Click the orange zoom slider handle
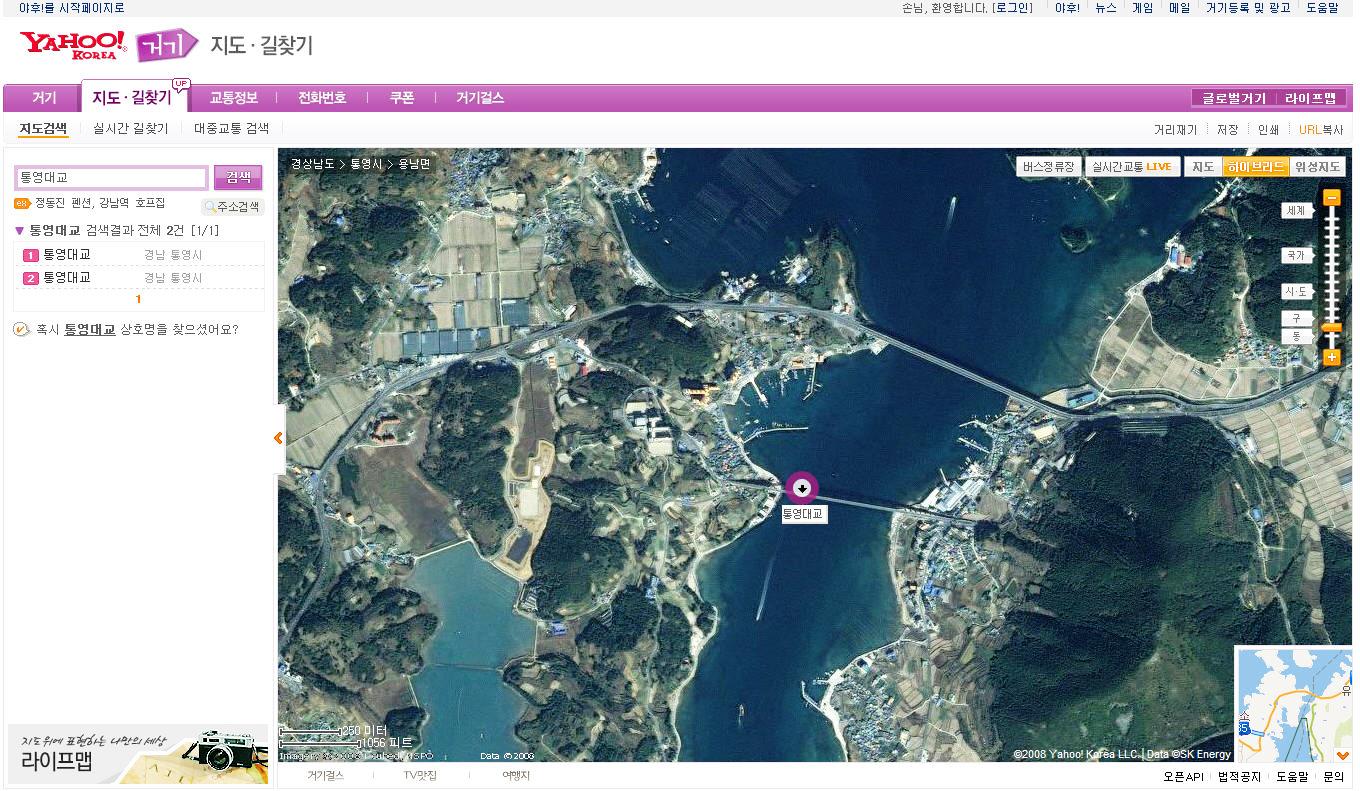1360x791 pixels. [1331, 328]
